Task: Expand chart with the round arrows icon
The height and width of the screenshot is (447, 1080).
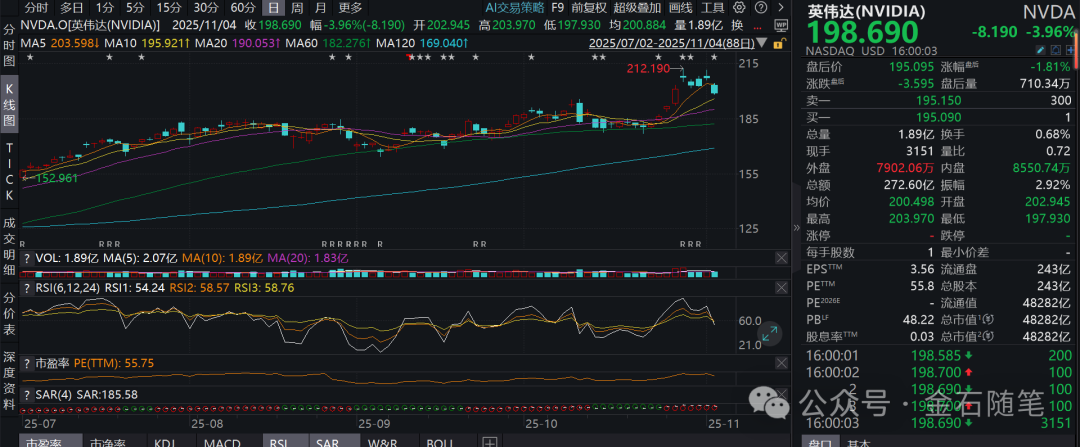Action: tap(771, 335)
